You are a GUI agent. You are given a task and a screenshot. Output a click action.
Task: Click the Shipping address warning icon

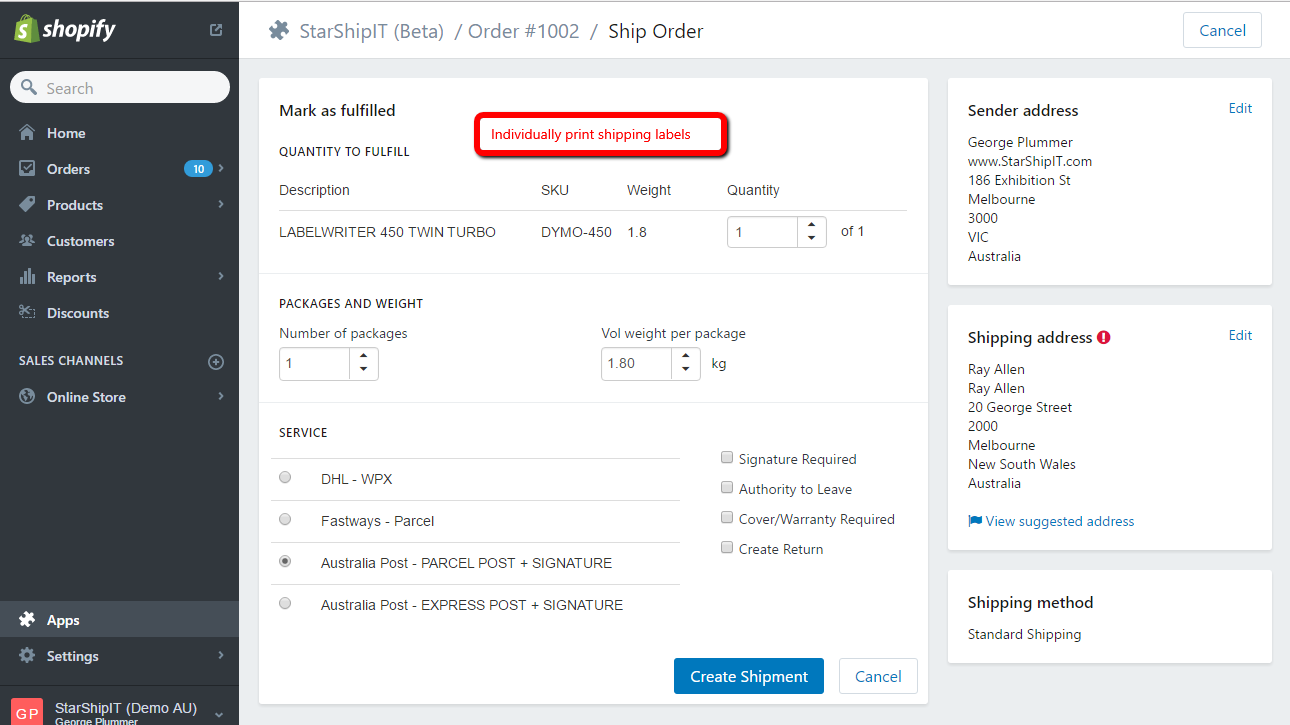pos(1103,337)
